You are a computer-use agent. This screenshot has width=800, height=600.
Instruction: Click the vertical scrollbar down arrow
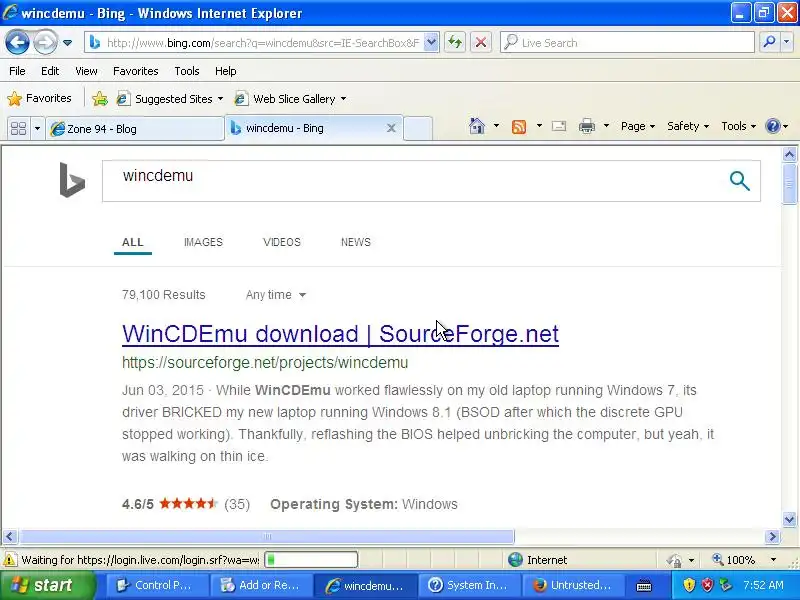[789, 520]
